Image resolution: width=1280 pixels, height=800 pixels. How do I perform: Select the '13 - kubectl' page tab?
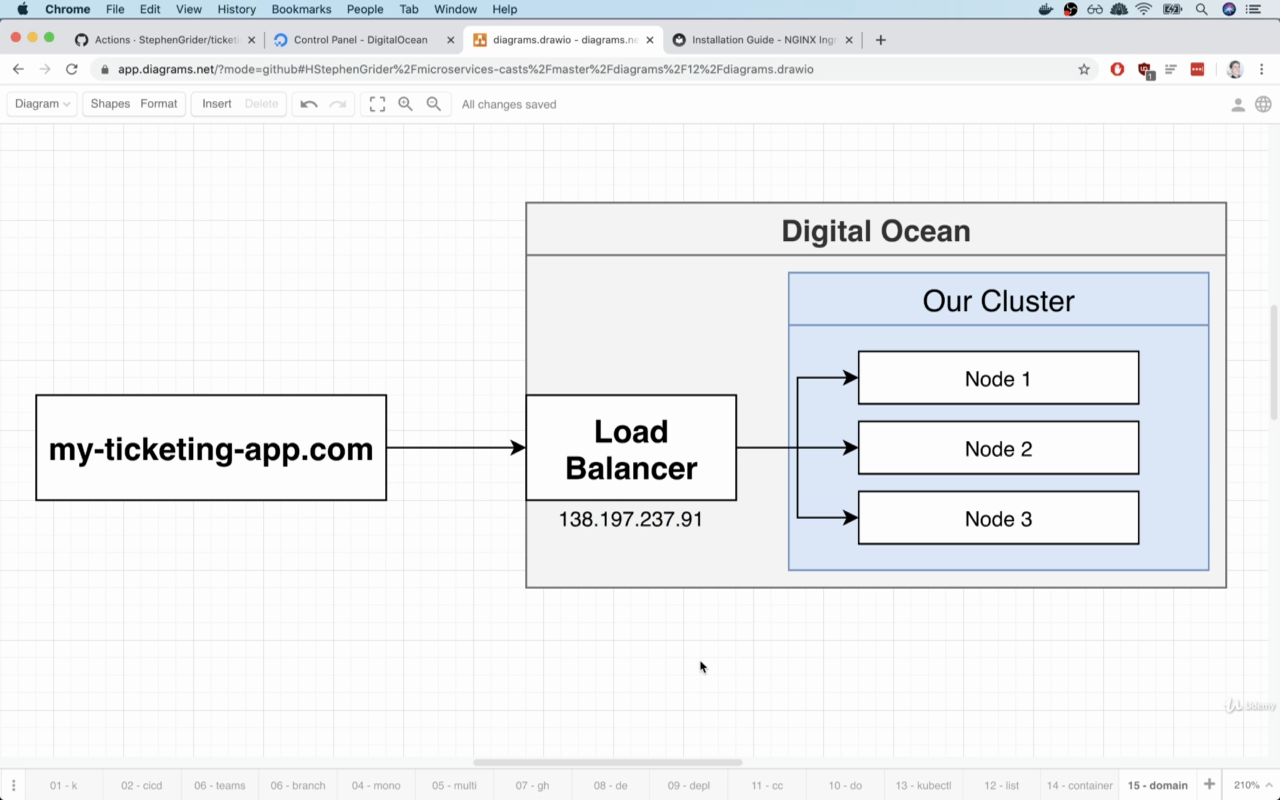click(x=923, y=785)
